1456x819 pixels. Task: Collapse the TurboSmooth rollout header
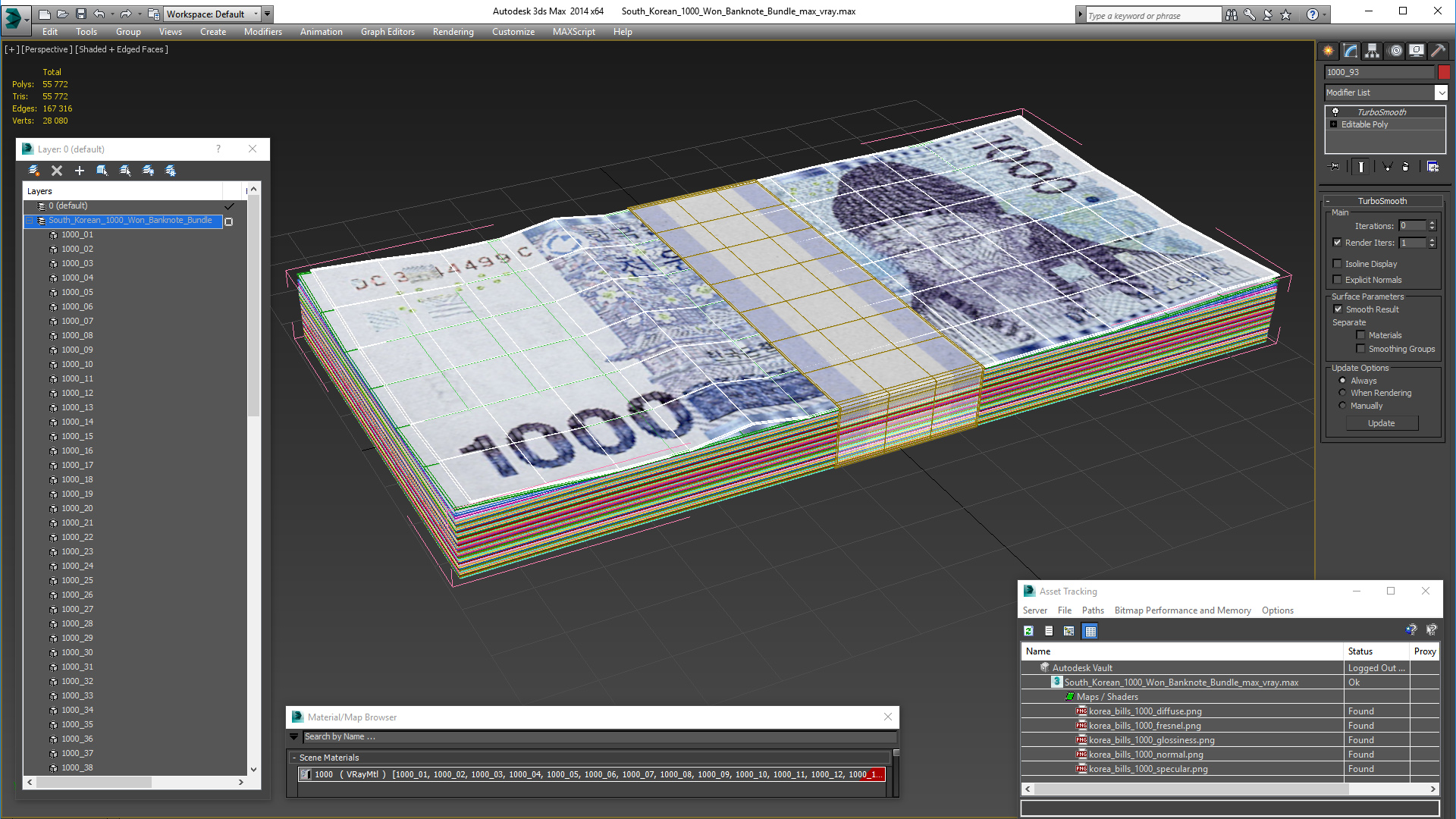click(x=1382, y=201)
